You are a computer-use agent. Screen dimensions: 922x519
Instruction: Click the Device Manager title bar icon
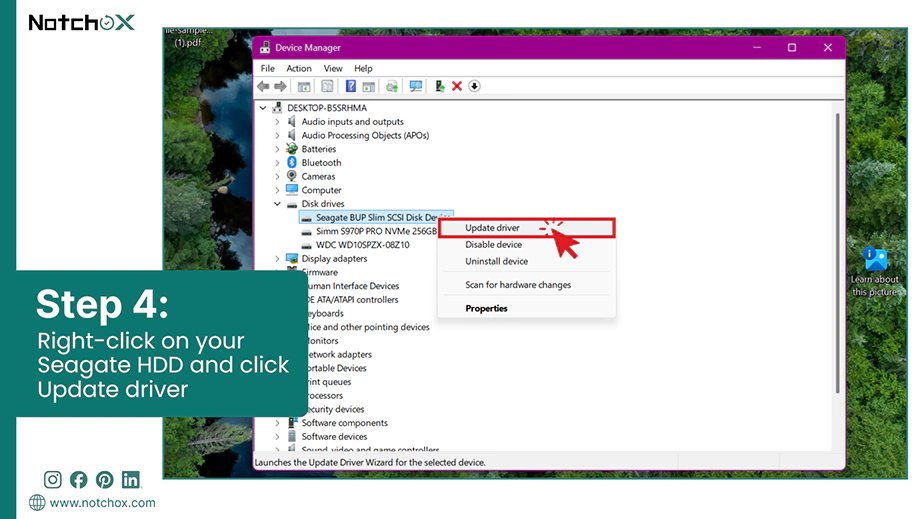265,48
